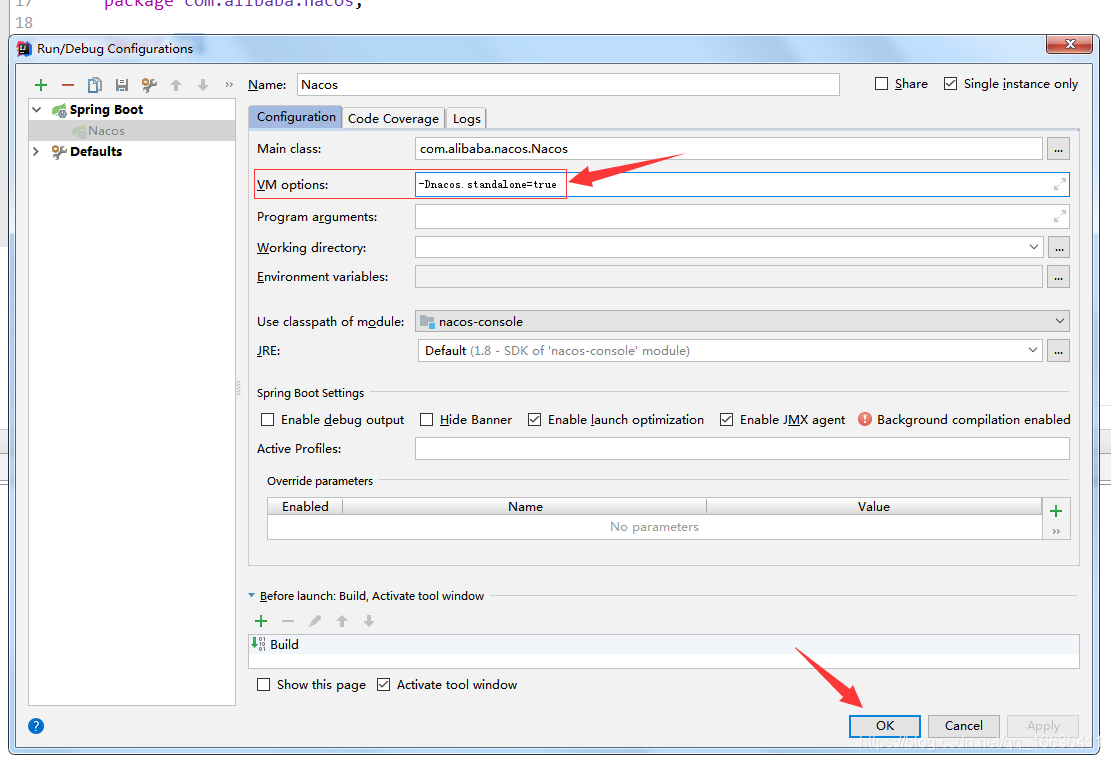Viewport: 1111px width, 761px height.
Task: Toggle Show this page checkbox
Action: click(x=264, y=684)
